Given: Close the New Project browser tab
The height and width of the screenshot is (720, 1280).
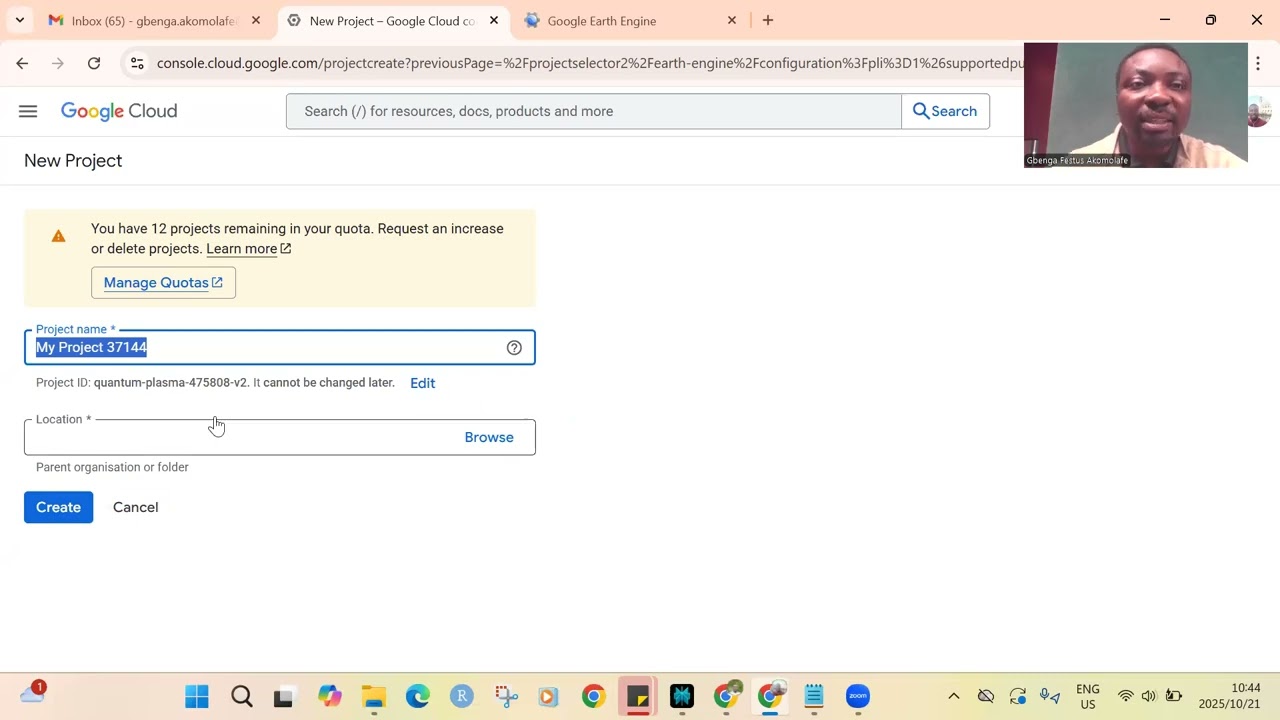Looking at the screenshot, I should pos(494,20).
